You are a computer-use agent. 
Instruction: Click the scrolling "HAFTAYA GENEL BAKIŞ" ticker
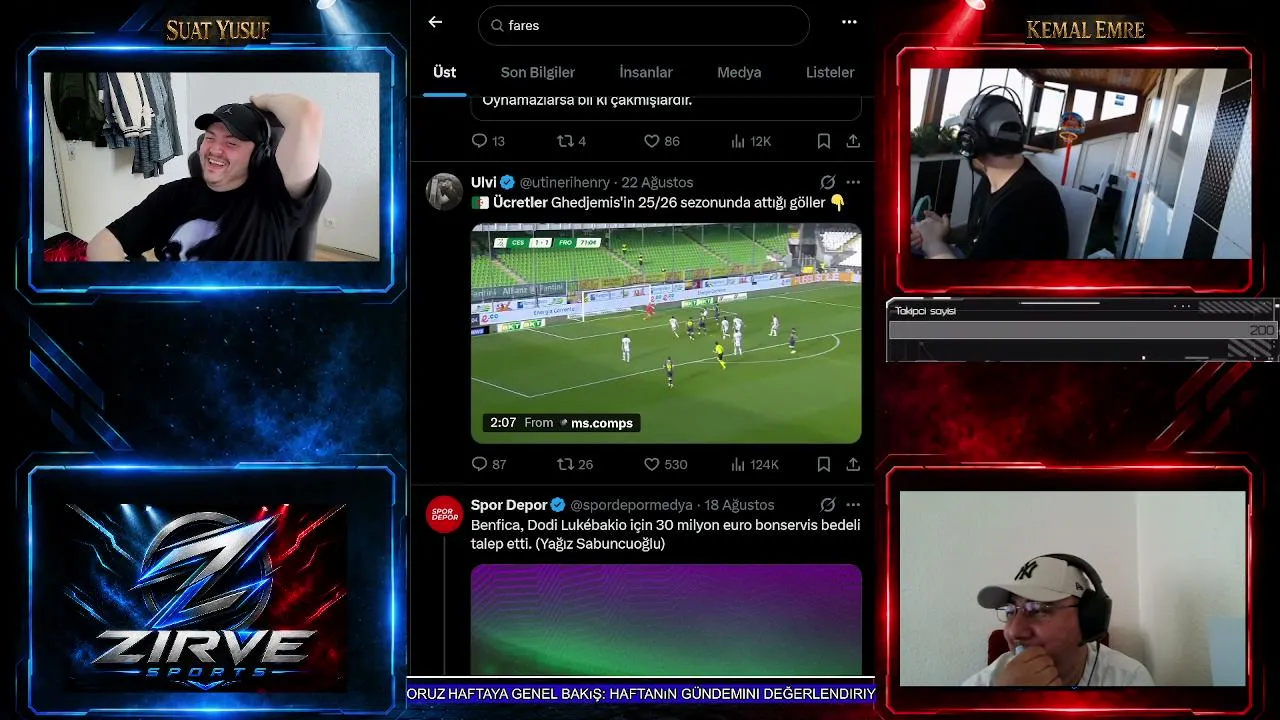pyautogui.click(x=640, y=693)
